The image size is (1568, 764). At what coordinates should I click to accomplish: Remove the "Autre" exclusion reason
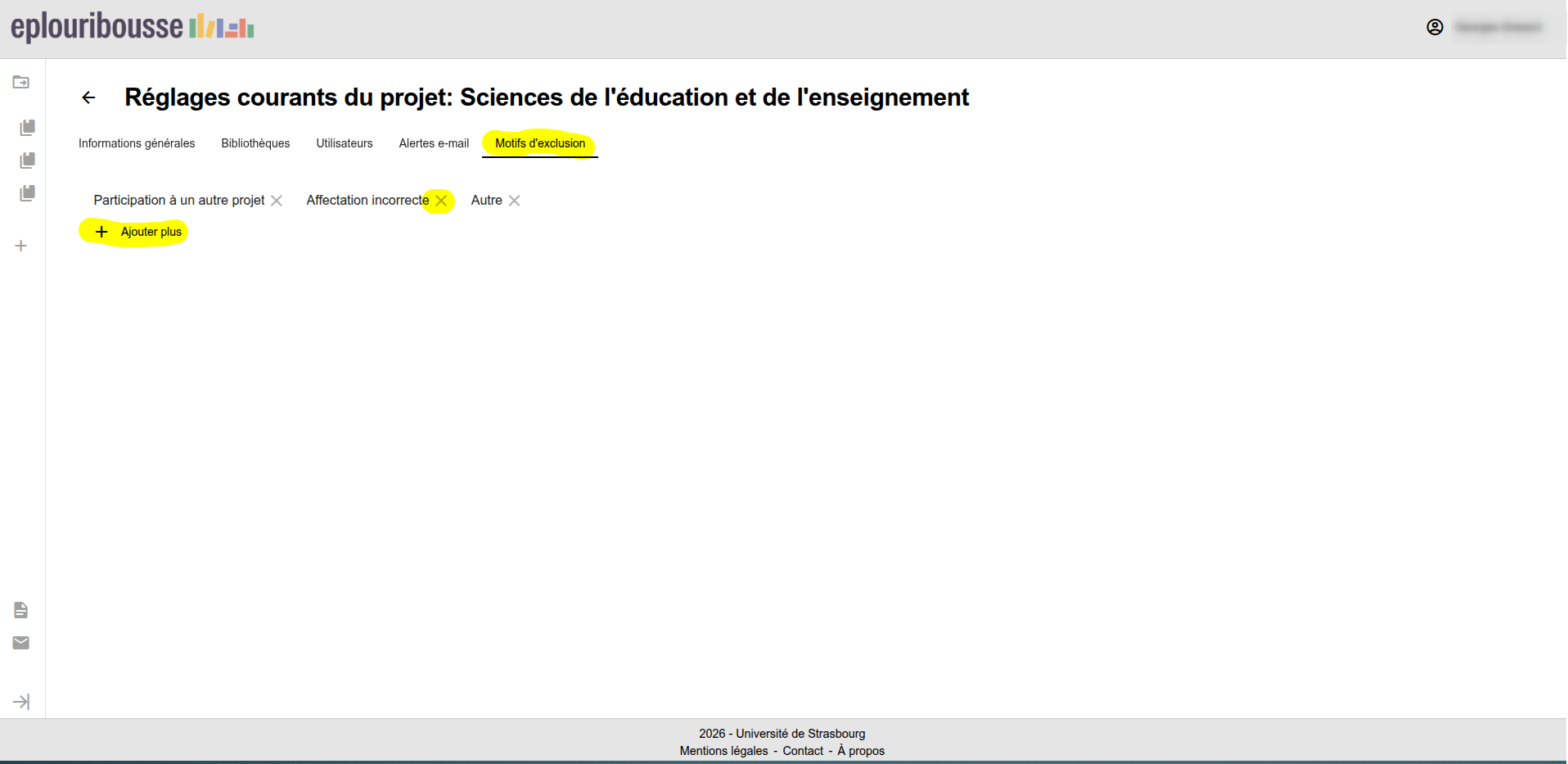pyautogui.click(x=514, y=201)
